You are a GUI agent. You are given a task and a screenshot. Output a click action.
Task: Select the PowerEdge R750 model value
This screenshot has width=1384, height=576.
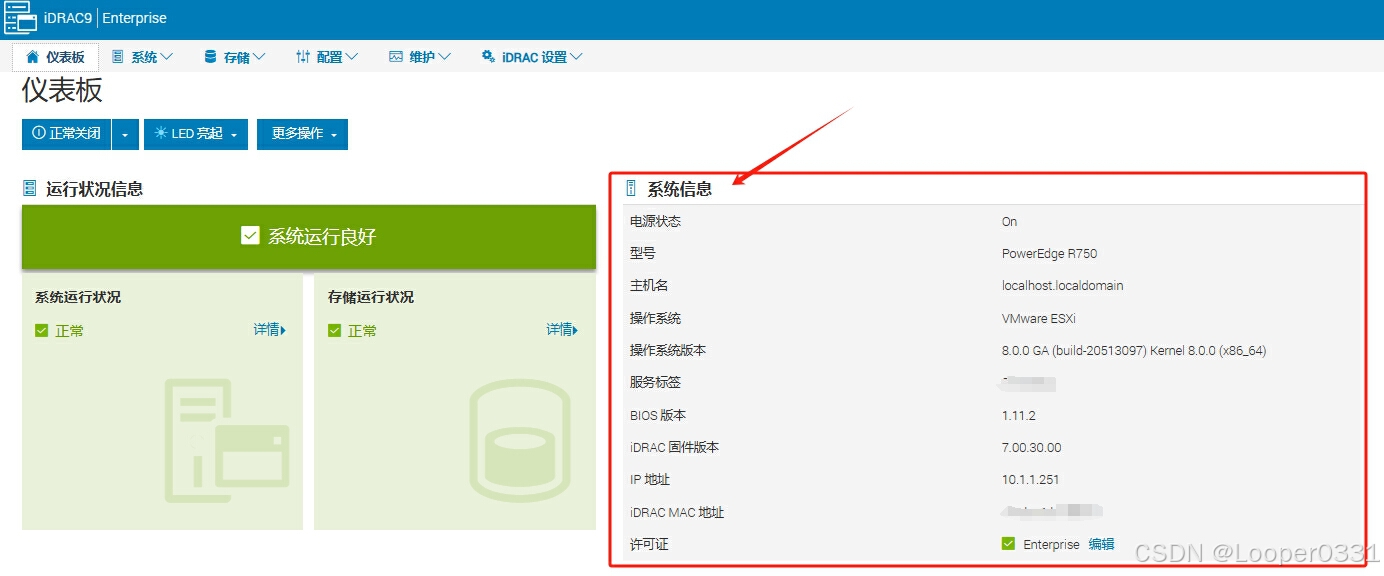1049,254
